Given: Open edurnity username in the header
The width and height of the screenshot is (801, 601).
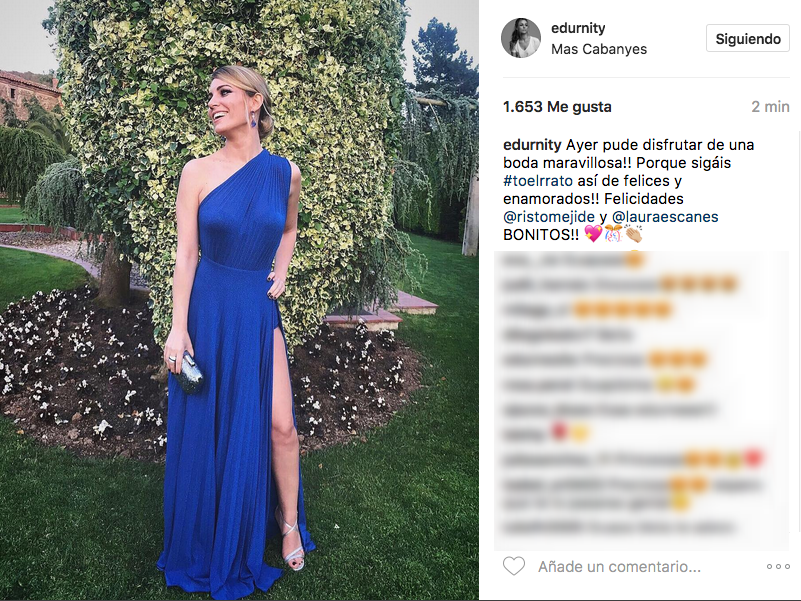Looking at the screenshot, I should point(578,28).
